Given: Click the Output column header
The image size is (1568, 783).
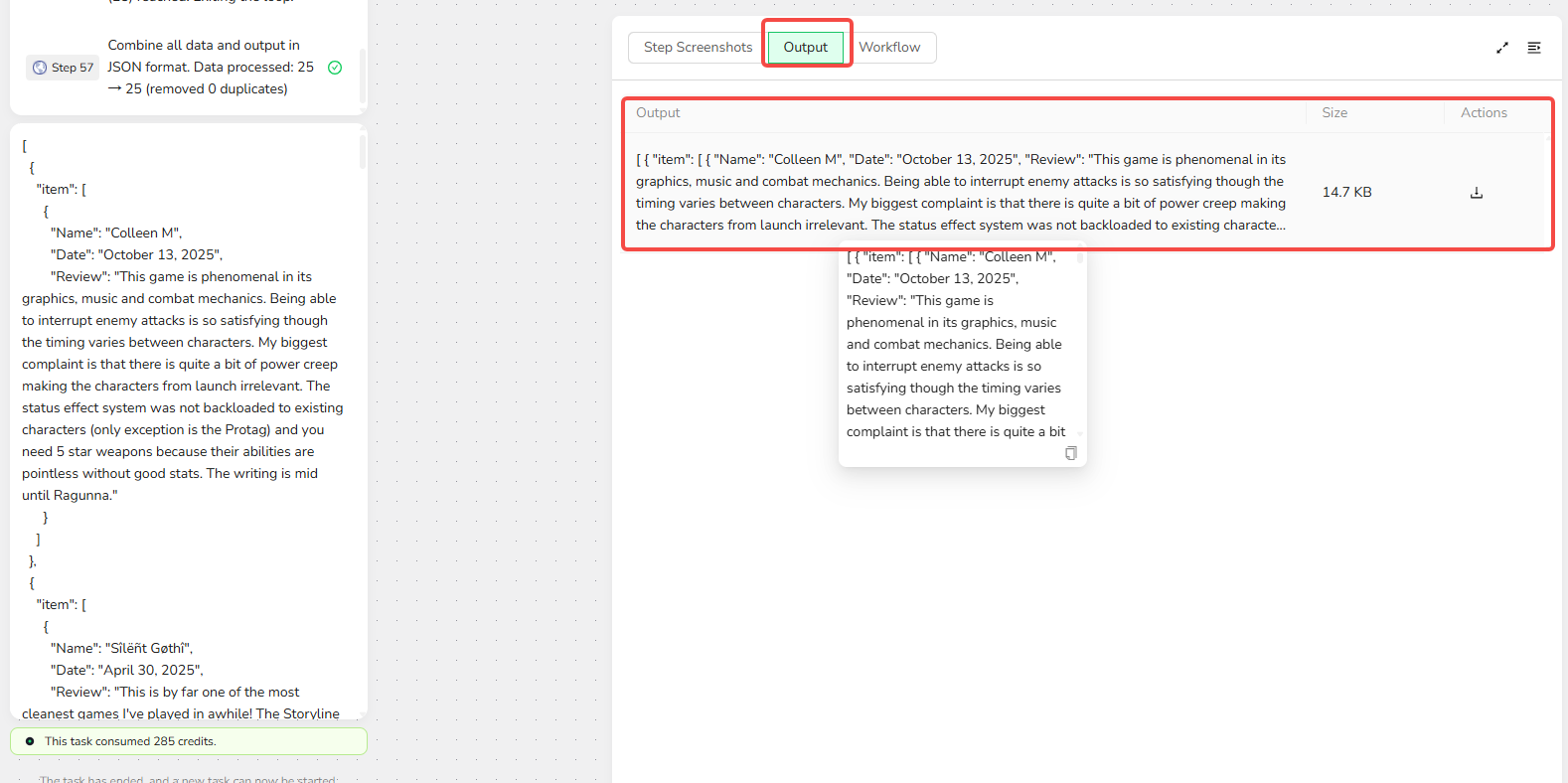Looking at the screenshot, I should click(658, 113).
